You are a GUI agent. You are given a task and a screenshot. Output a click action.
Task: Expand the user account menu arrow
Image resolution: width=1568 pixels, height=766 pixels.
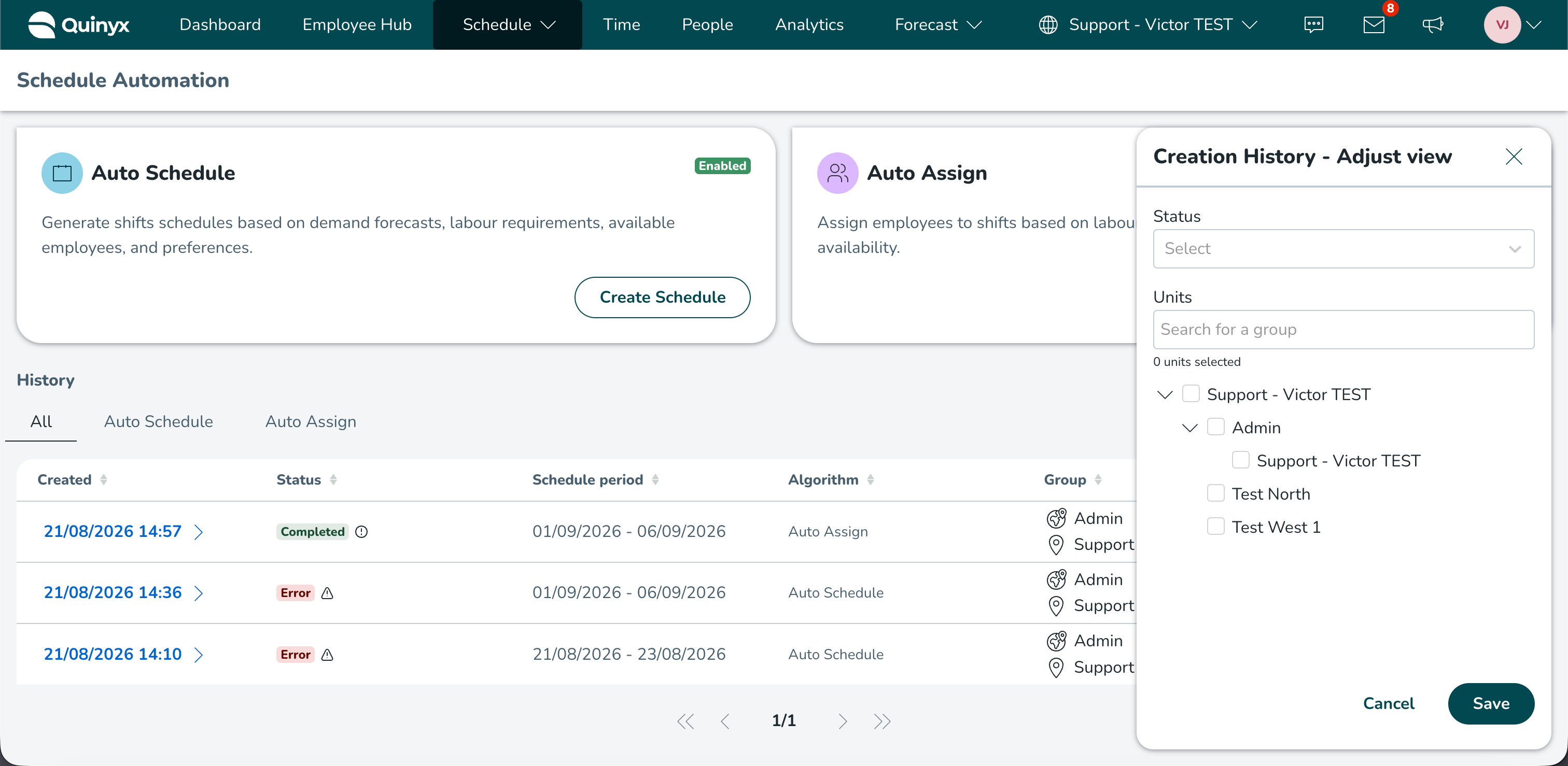tap(1534, 25)
